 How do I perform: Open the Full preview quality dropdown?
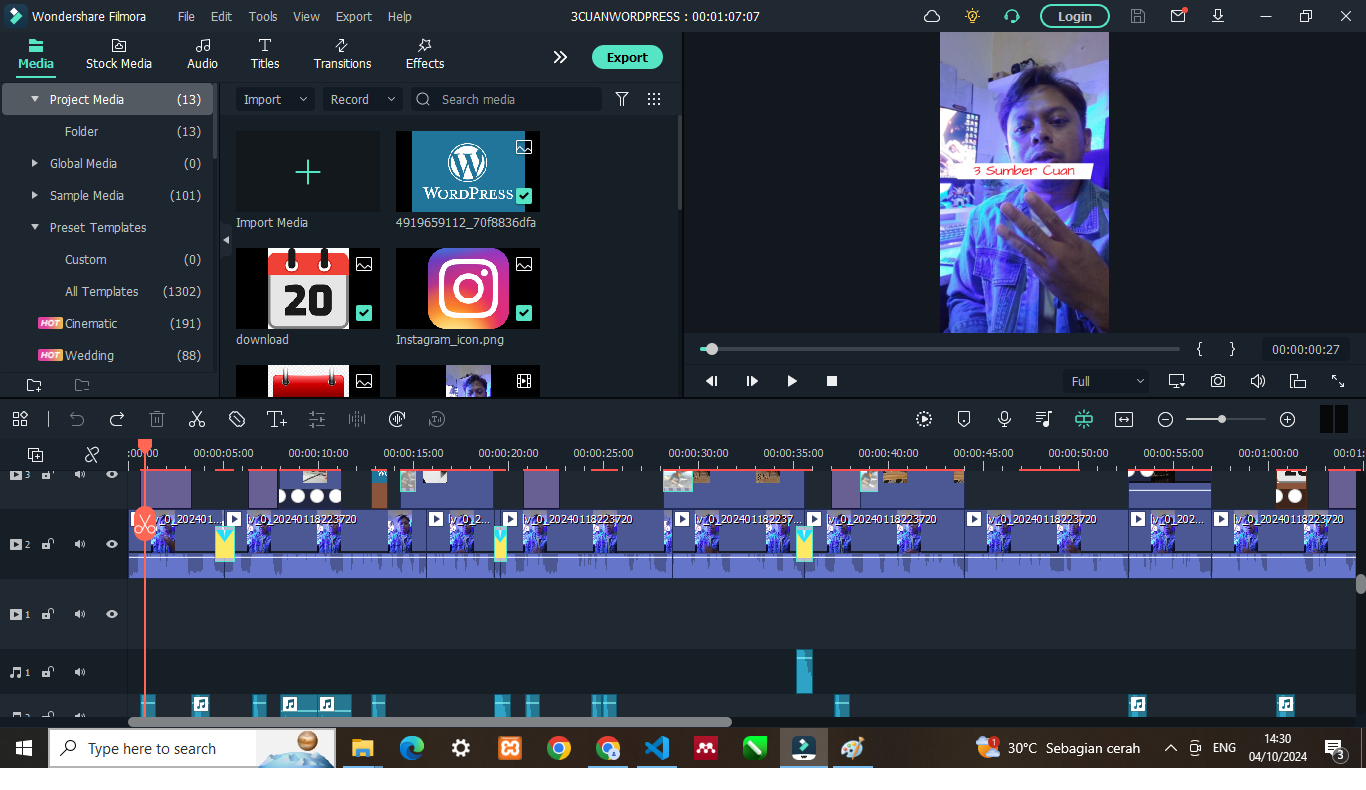coord(1107,381)
